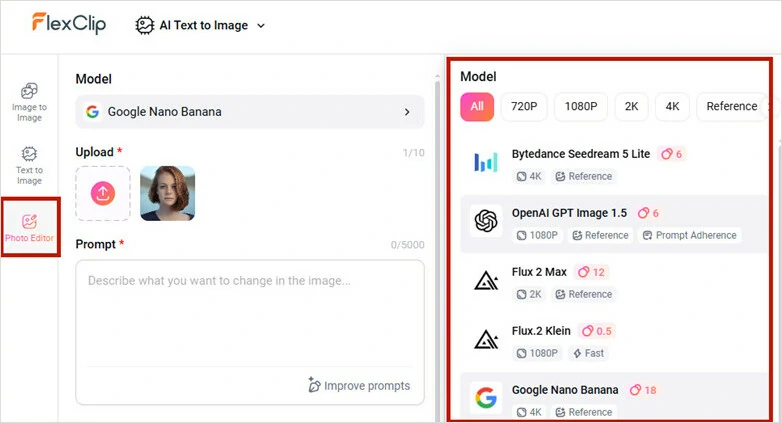Click credit cost 0.5 beside Flux.2 Klein
This screenshot has width=782, height=423.
tap(596, 331)
